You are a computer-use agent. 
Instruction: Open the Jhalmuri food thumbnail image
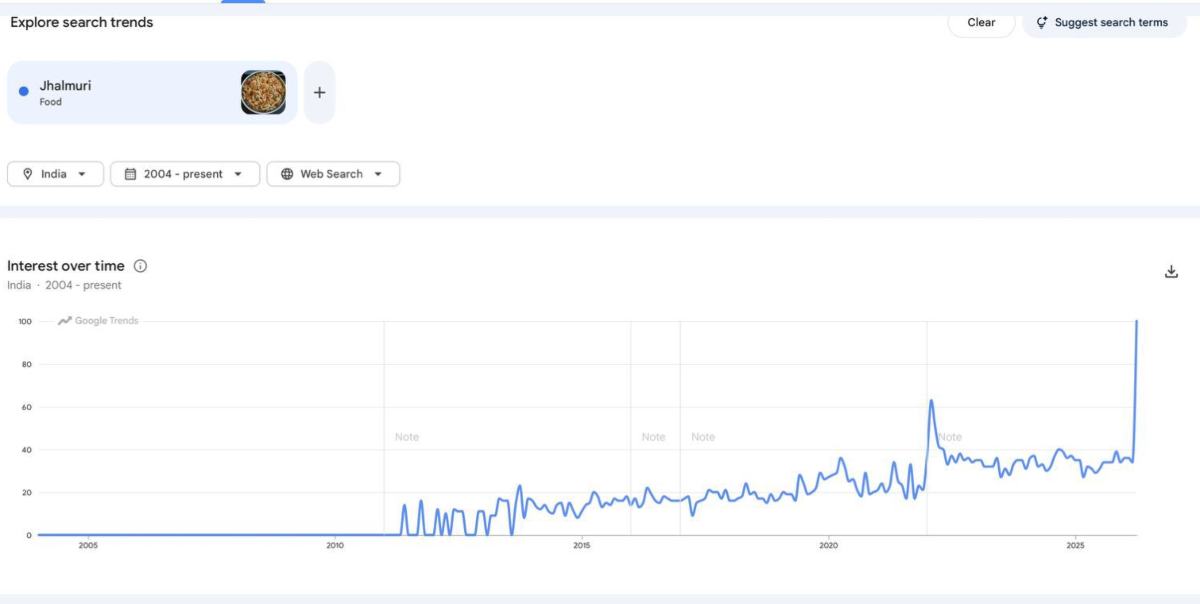pyautogui.click(x=263, y=93)
